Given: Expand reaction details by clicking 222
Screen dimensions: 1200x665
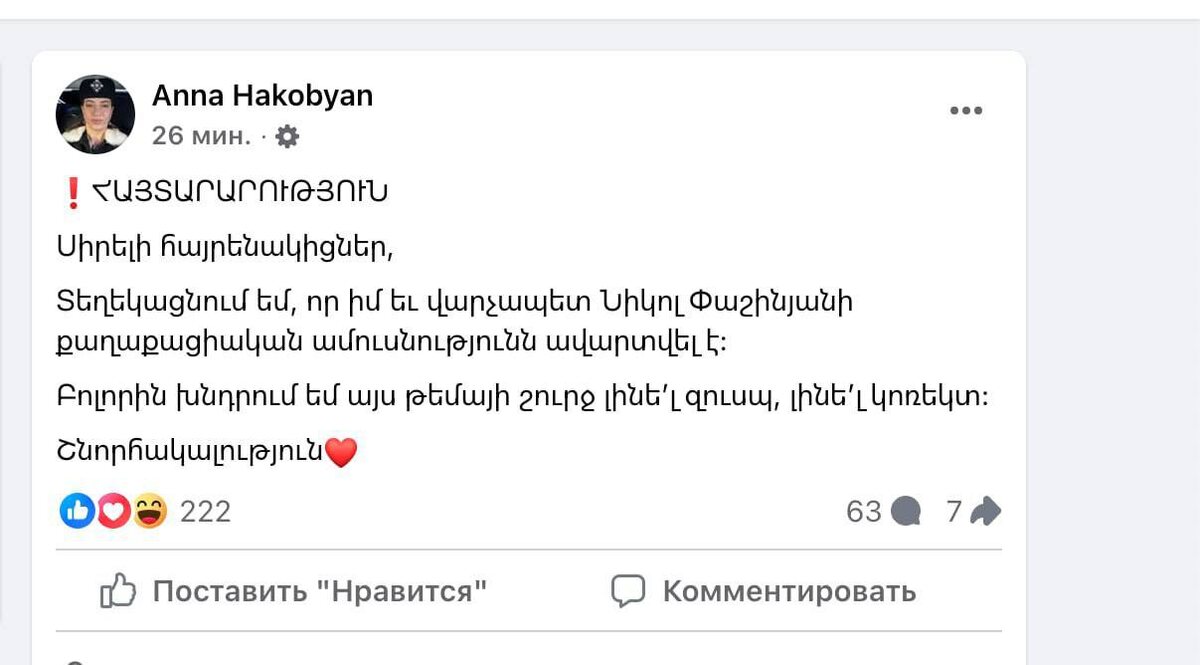Looking at the screenshot, I should coord(207,511).
